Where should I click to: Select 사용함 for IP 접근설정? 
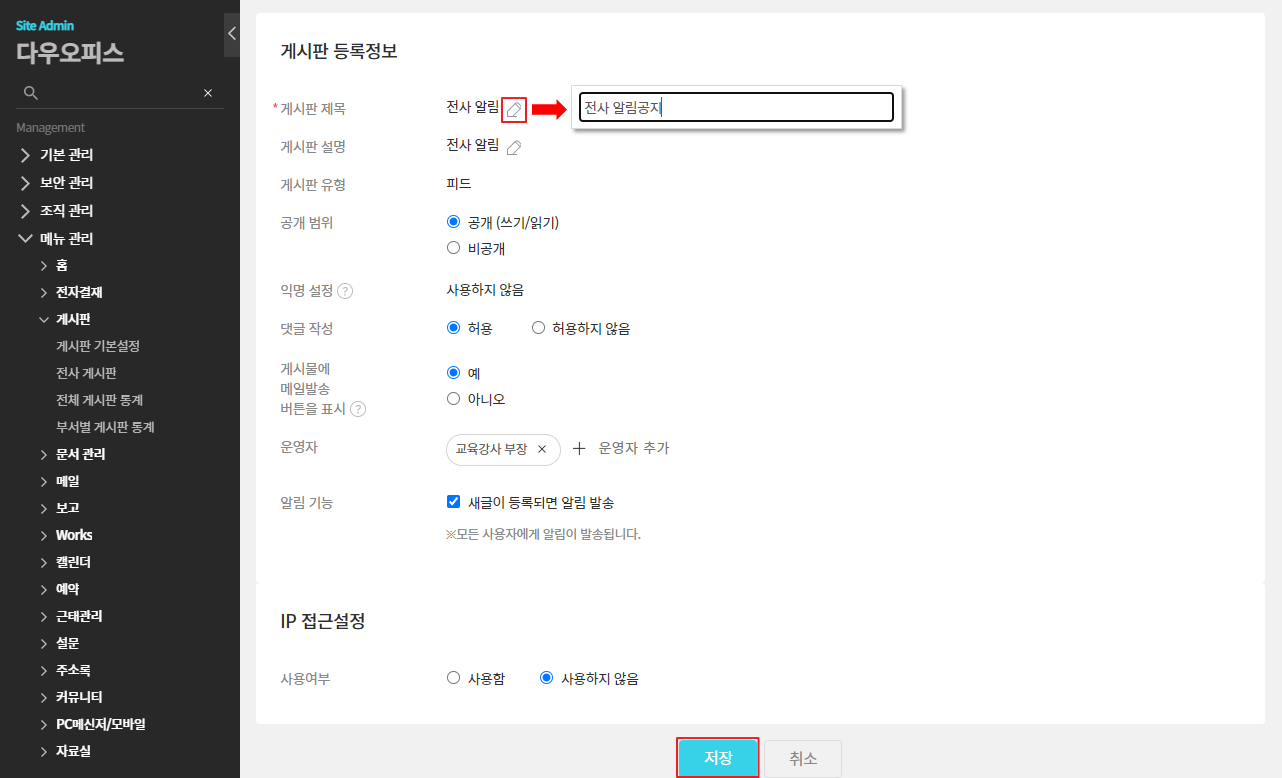click(454, 678)
